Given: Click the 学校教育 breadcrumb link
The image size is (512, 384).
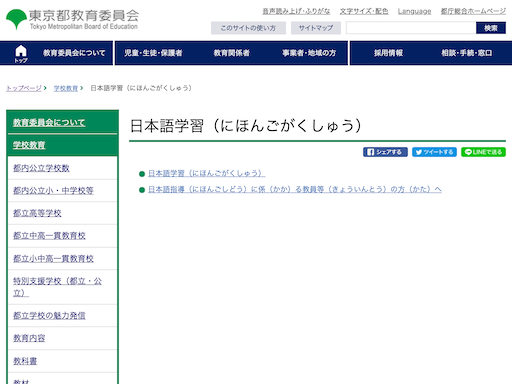Looking at the screenshot, I should (66, 88).
